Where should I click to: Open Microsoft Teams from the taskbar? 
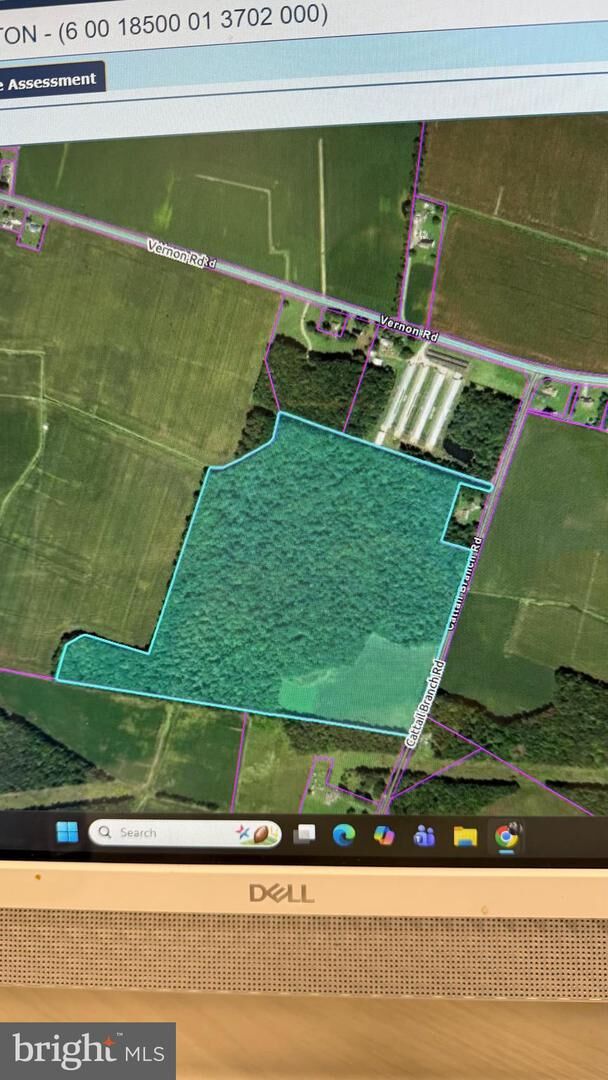pyautogui.click(x=424, y=836)
